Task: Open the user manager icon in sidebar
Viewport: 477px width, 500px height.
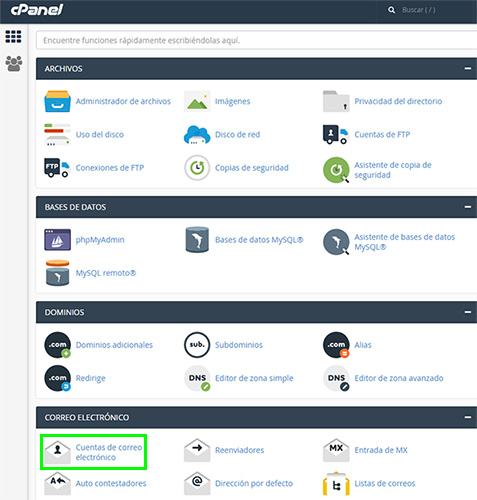Action: pos(14,63)
